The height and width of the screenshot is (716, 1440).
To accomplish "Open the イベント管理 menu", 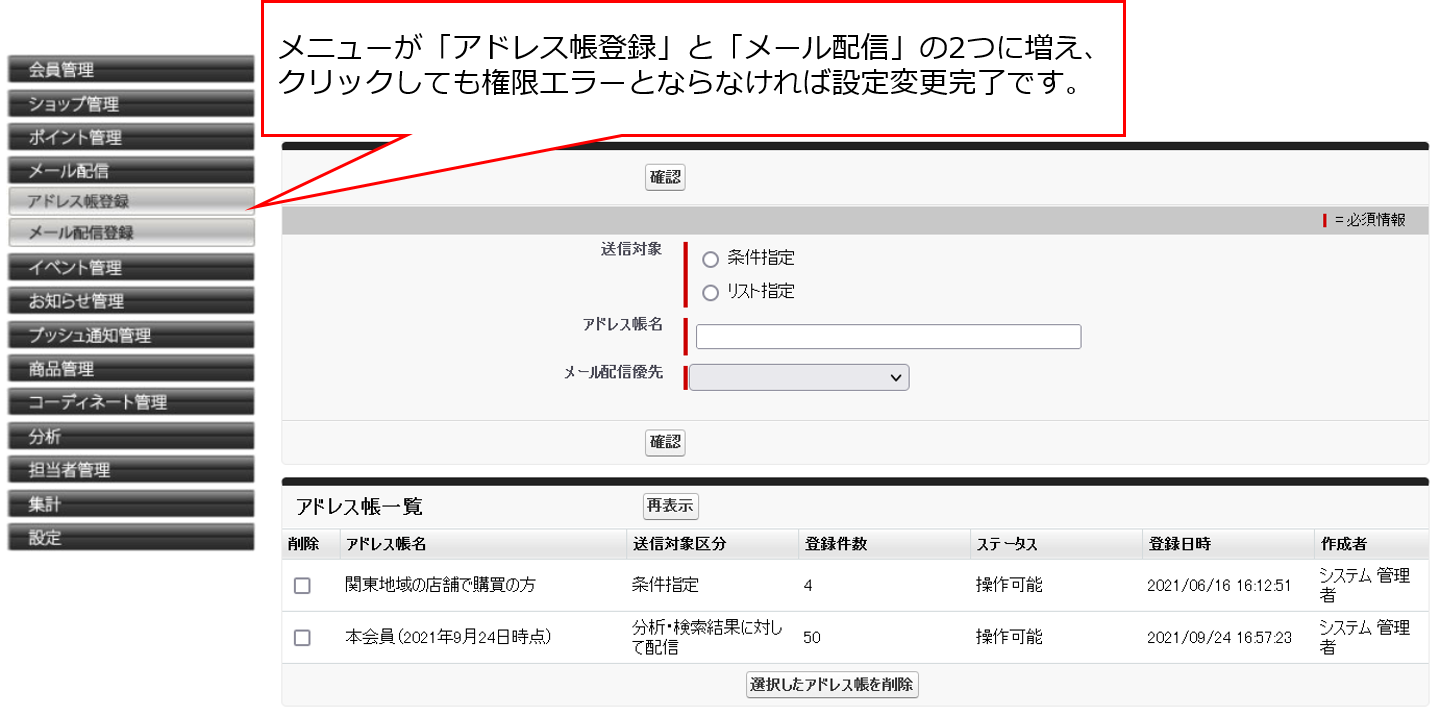I will [130, 268].
